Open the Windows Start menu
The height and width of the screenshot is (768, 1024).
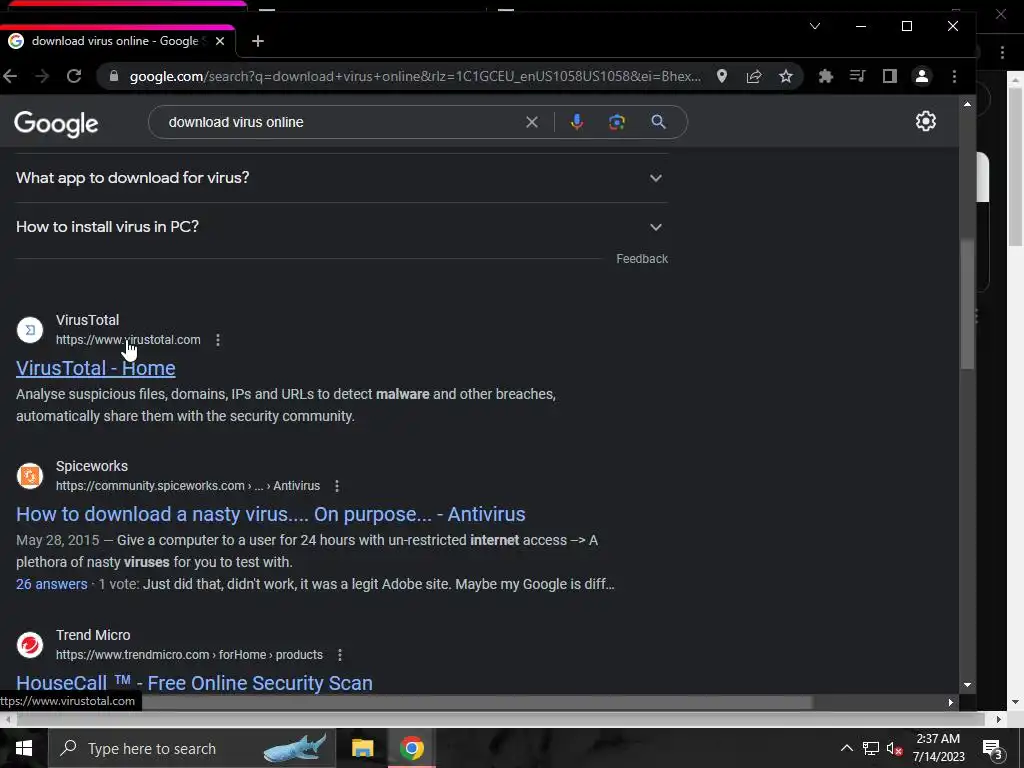tap(24, 748)
